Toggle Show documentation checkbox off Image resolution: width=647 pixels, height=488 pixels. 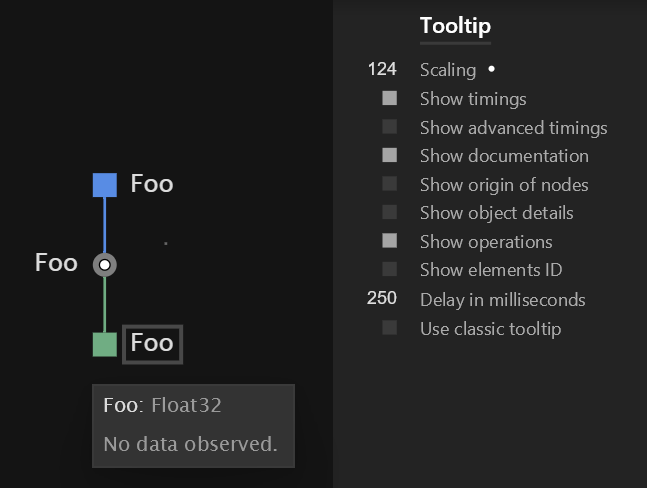pyautogui.click(x=390, y=155)
